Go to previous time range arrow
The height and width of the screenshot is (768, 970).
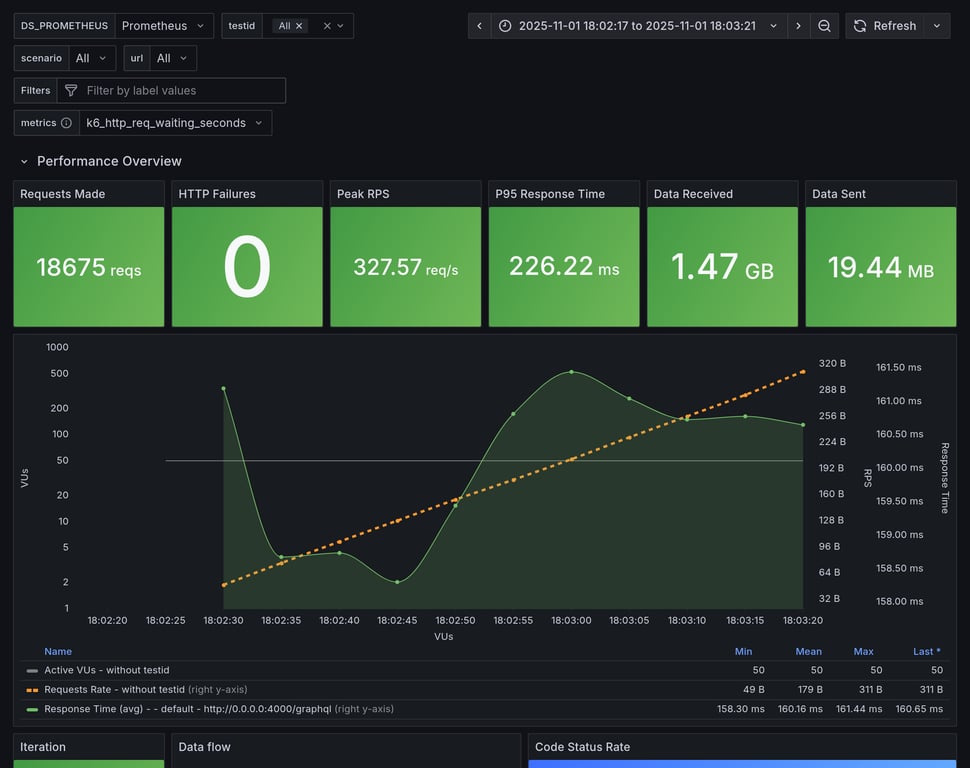point(479,26)
